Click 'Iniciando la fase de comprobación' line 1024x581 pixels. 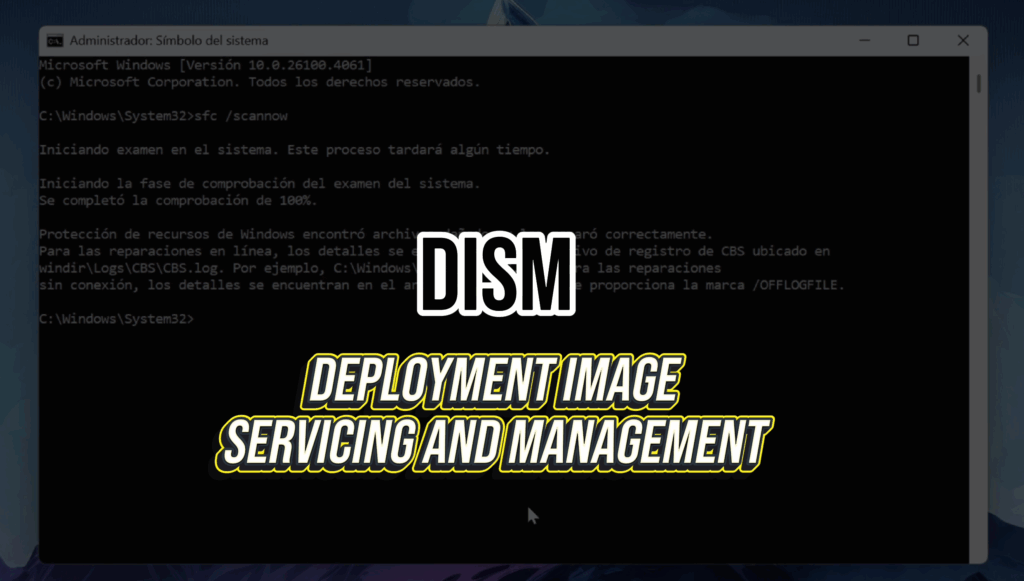pyautogui.click(x=259, y=183)
